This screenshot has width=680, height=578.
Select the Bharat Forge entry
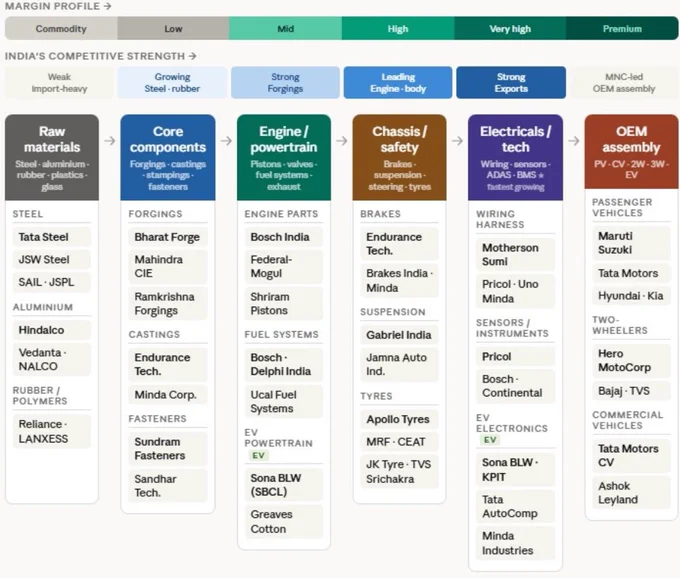click(x=168, y=237)
